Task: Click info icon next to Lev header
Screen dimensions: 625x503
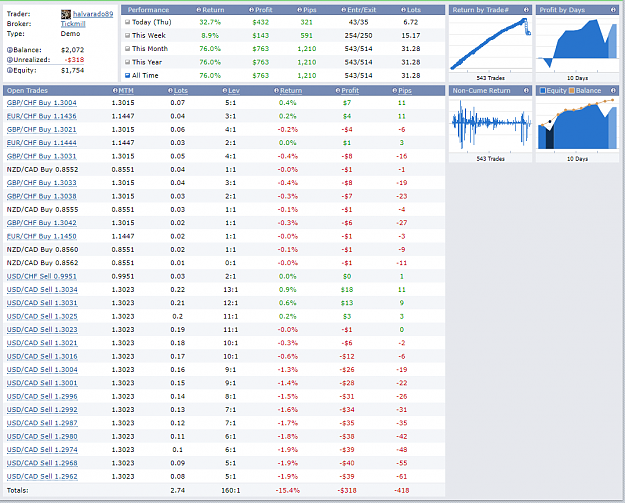Action: 225,90
